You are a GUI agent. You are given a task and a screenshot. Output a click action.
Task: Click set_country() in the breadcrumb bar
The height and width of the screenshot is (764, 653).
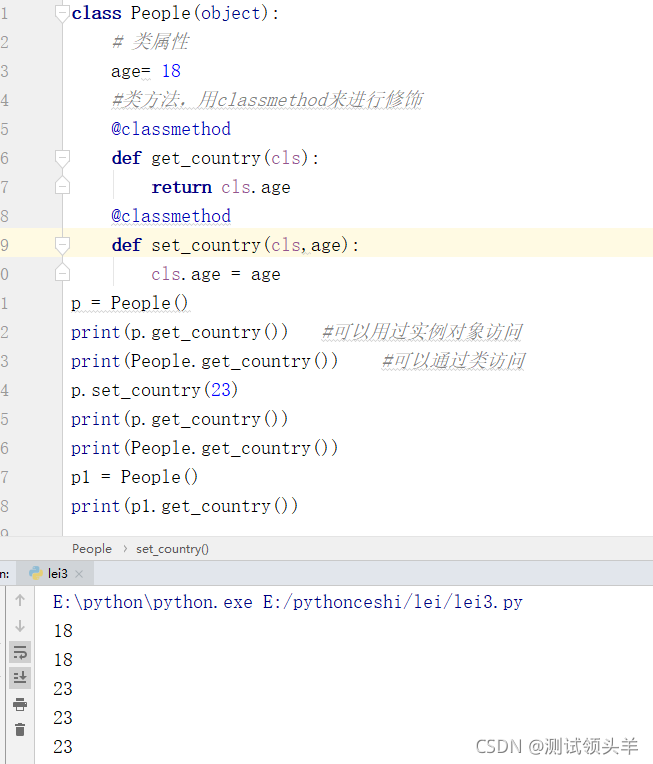click(x=172, y=548)
